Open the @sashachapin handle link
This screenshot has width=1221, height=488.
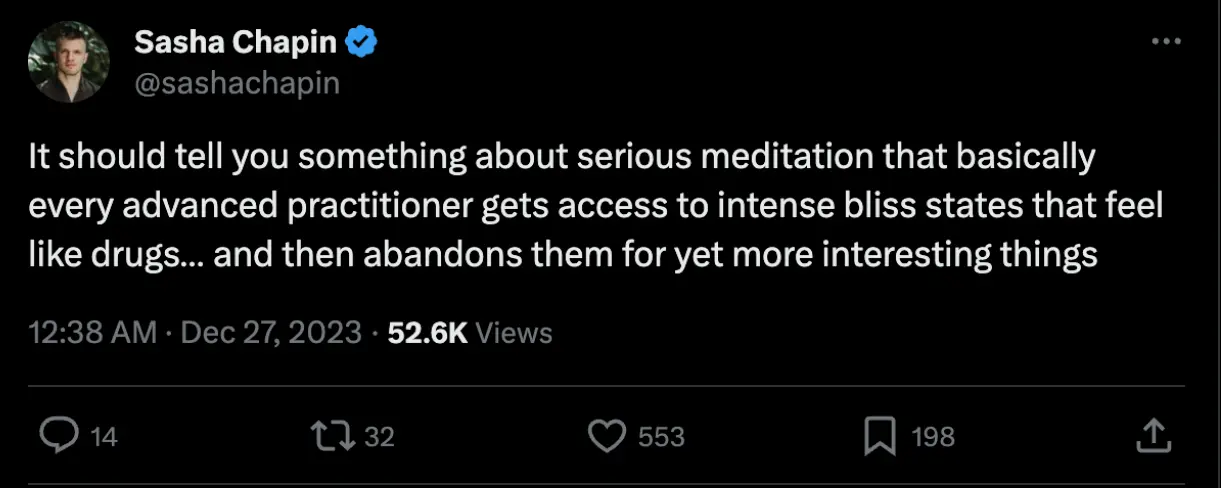tap(237, 83)
